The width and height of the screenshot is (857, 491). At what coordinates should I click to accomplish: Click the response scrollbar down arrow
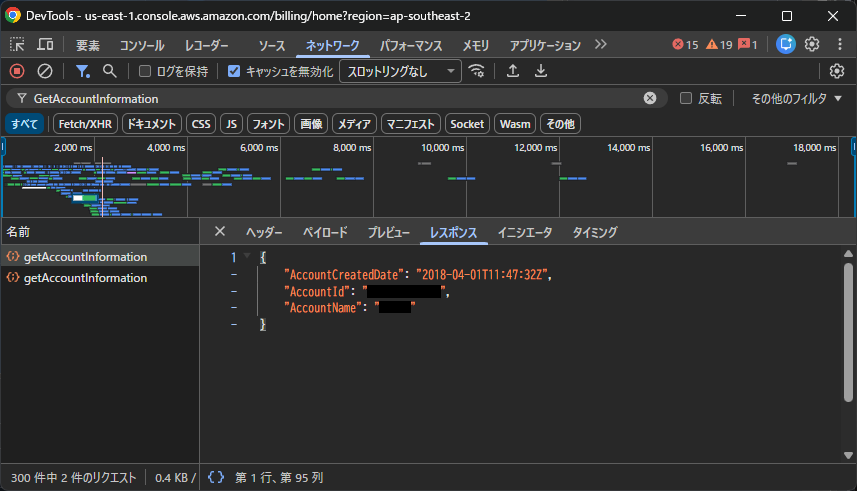click(848, 455)
